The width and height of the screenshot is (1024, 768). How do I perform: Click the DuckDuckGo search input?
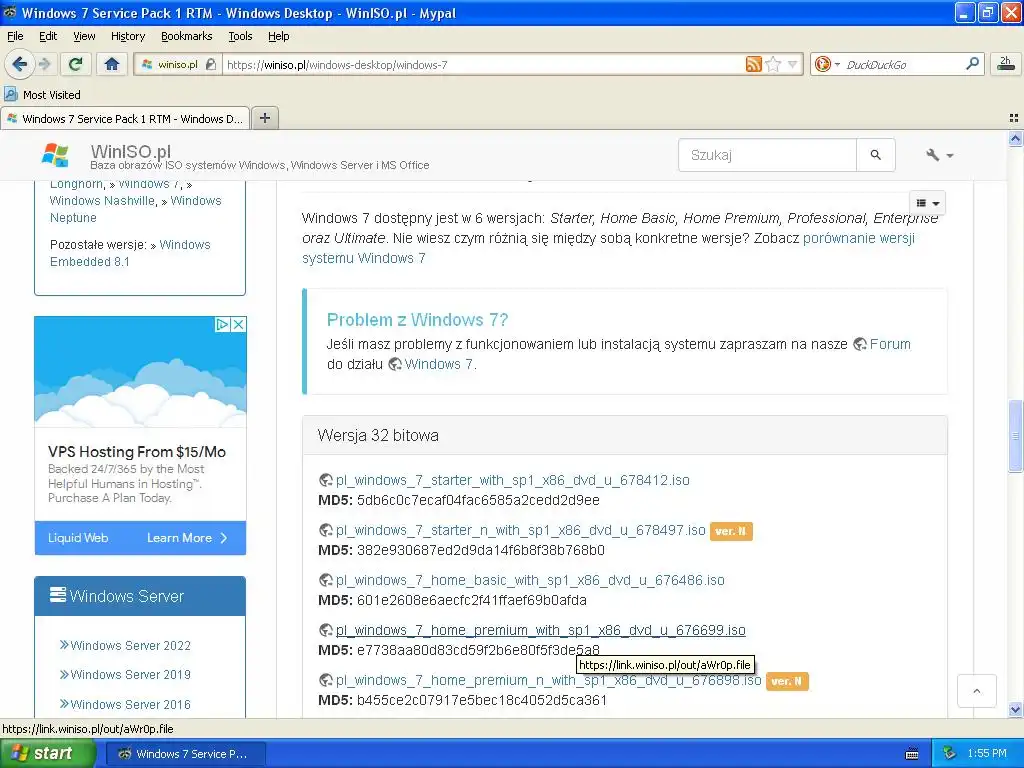[x=904, y=64]
